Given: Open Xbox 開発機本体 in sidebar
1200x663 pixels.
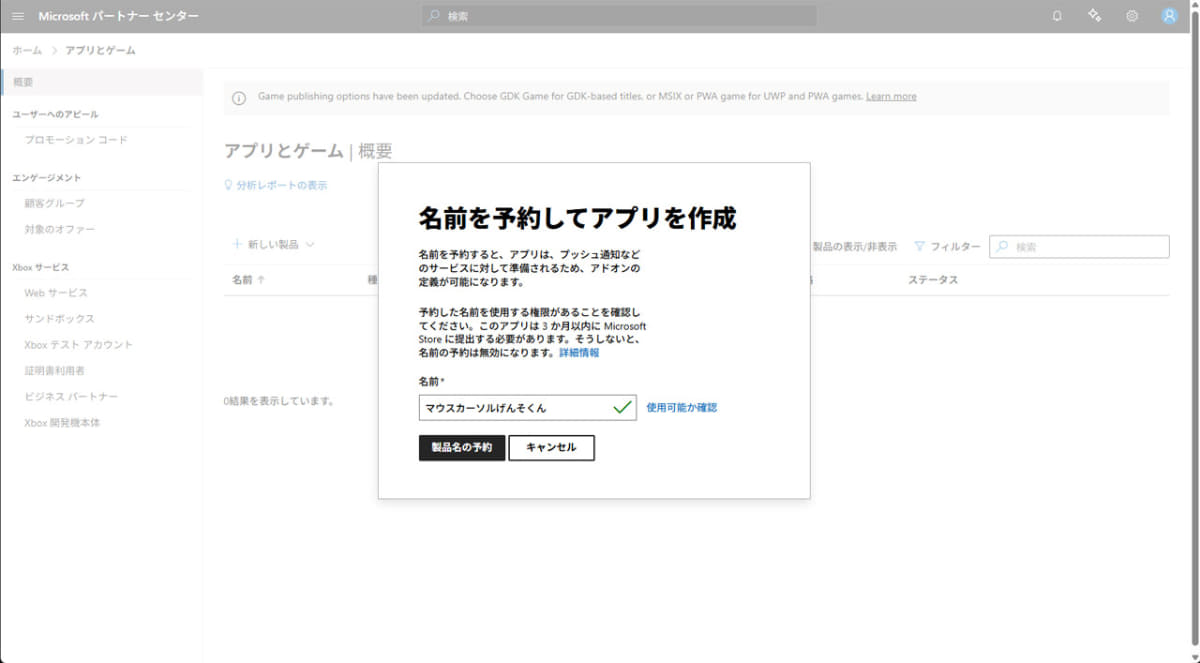Looking at the screenshot, I should coord(62,422).
